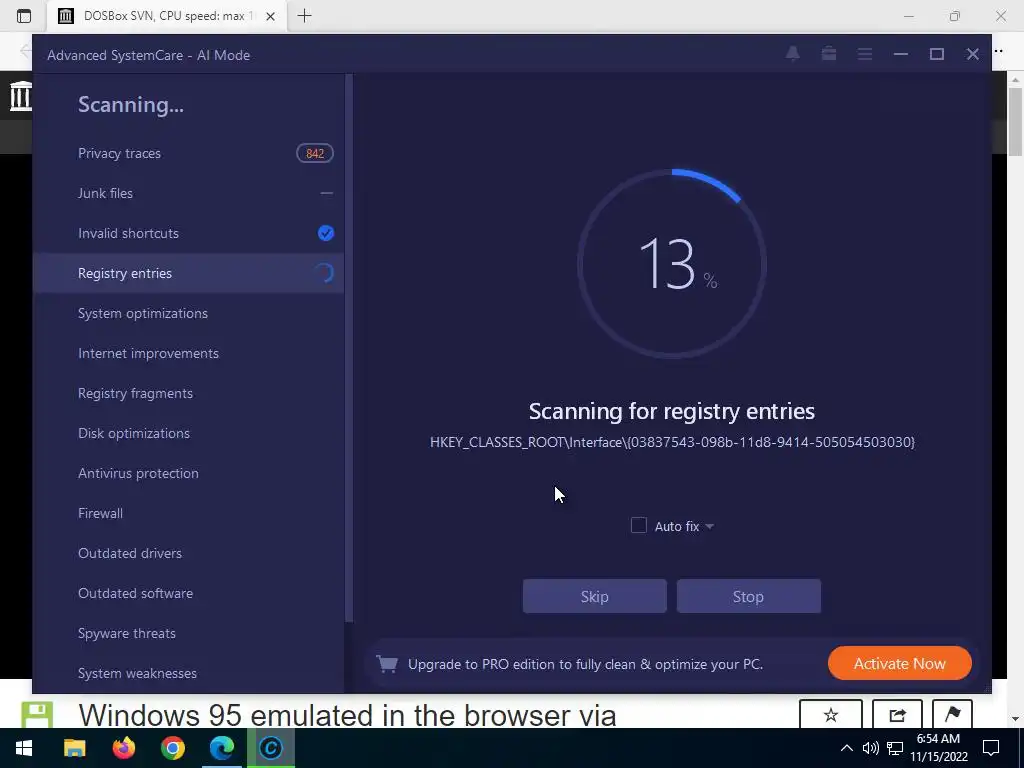The image size is (1024, 768).
Task: Select System optimizations in scan list
Action: 188,313
